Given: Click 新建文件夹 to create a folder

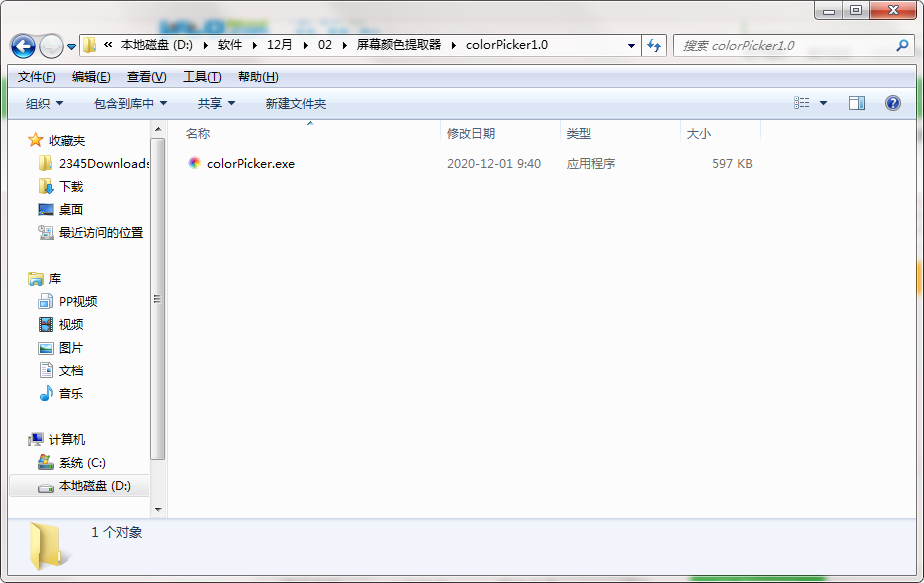Looking at the screenshot, I should click(296, 103).
